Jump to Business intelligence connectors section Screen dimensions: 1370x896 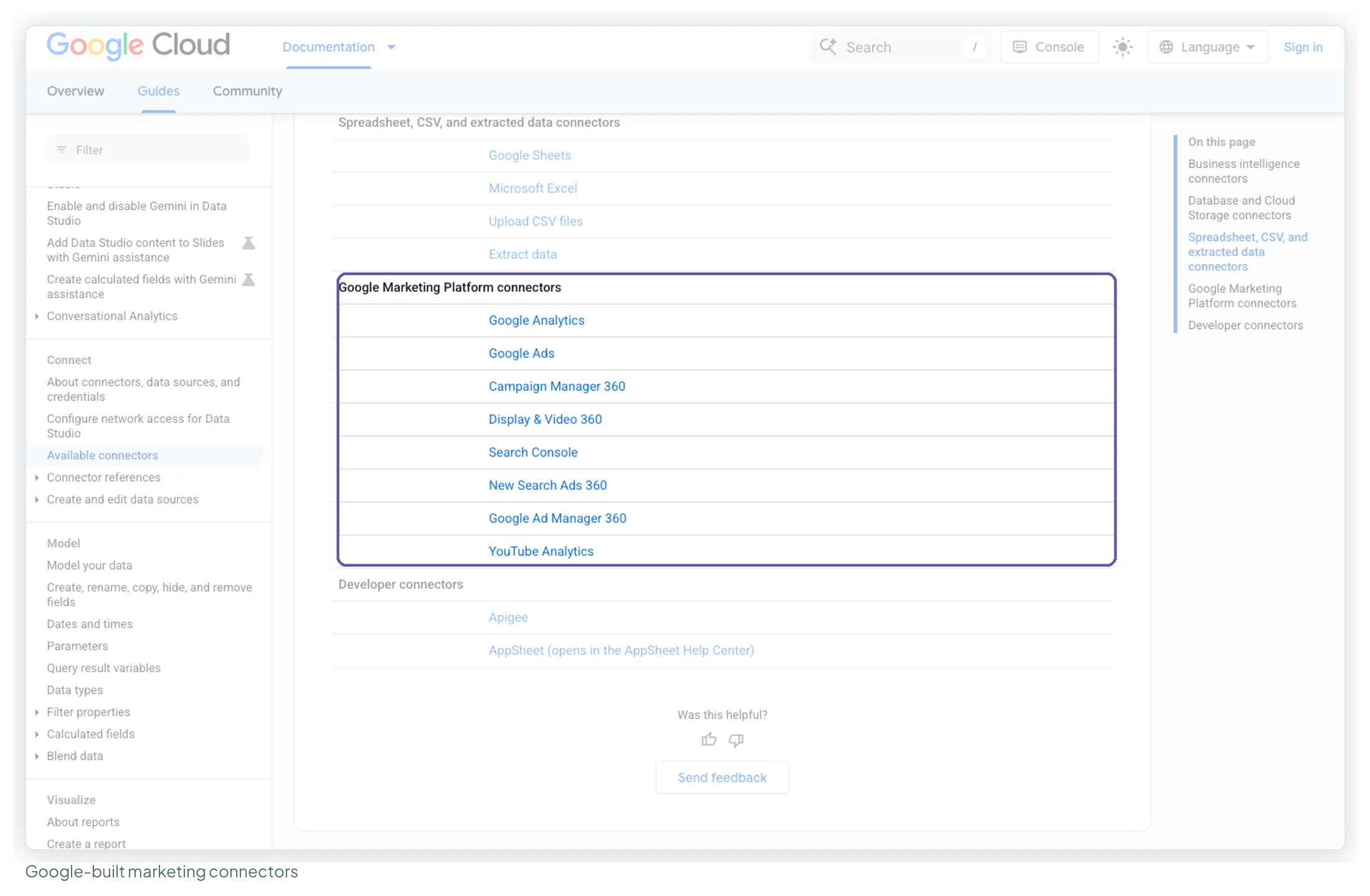click(x=1243, y=171)
